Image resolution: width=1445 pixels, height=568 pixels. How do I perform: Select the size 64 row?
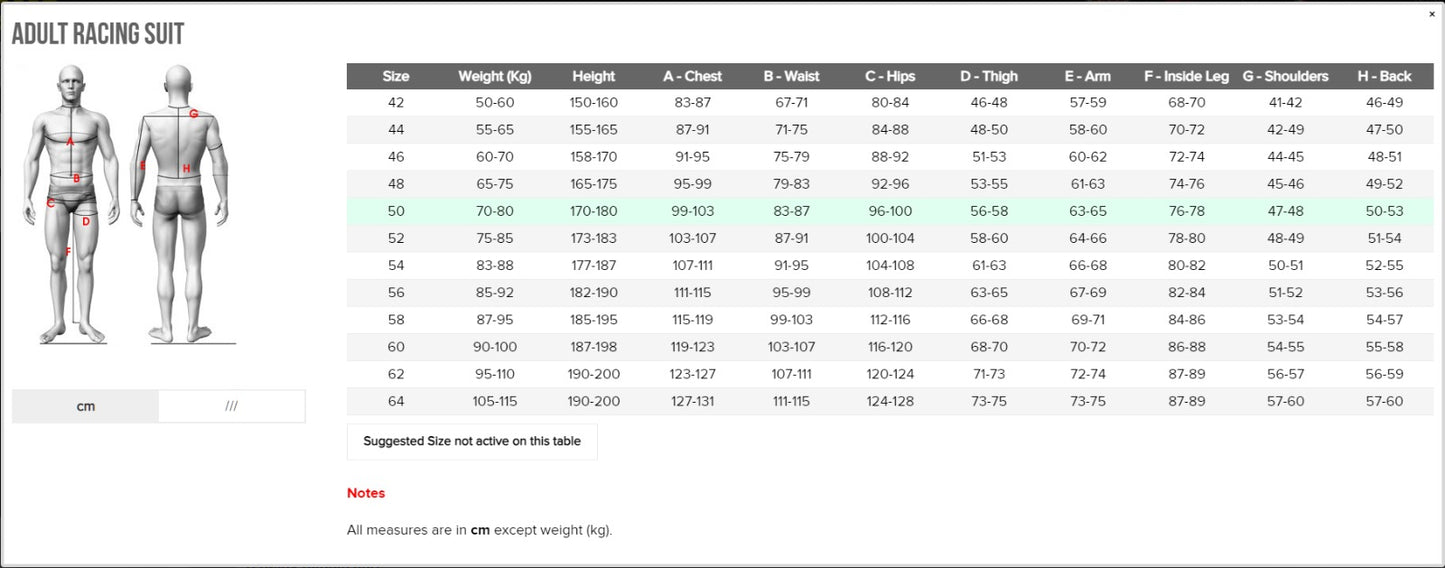890,401
